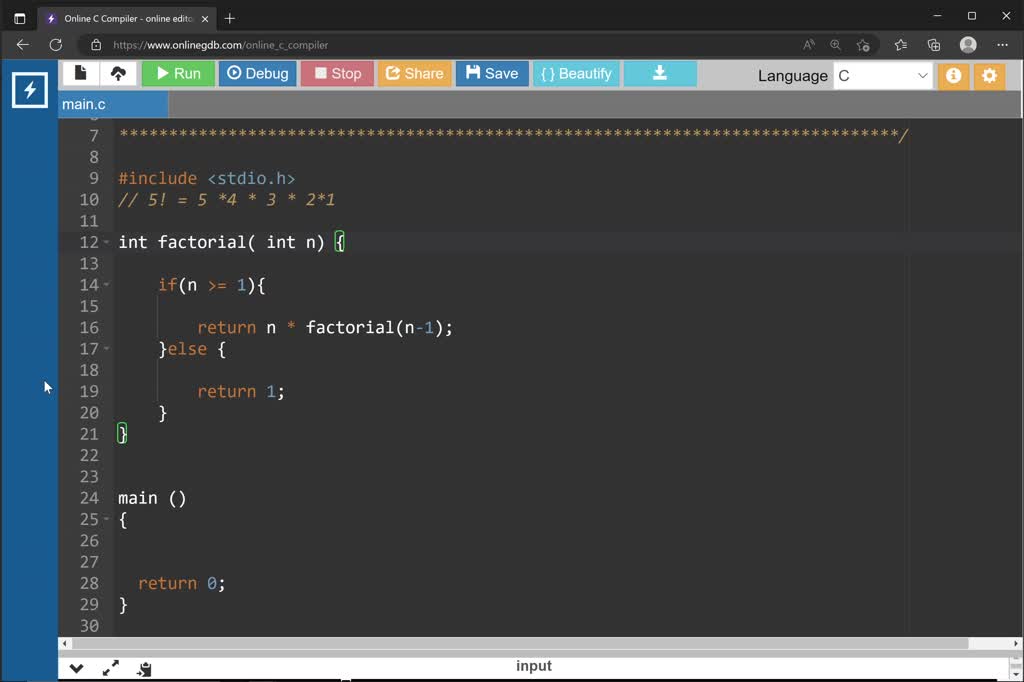The height and width of the screenshot is (682, 1024).
Task: Copy console output using the clipboard icon
Action: tap(143, 667)
